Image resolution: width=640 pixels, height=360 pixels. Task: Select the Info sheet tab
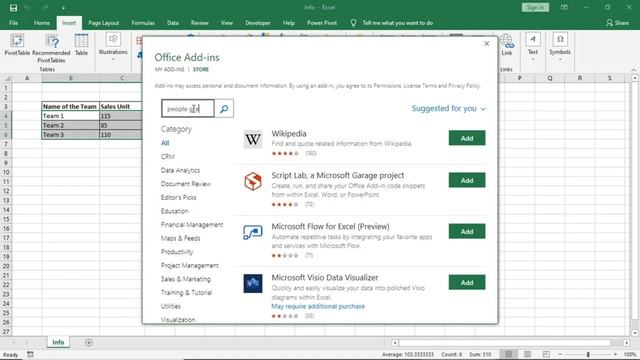tap(58, 342)
